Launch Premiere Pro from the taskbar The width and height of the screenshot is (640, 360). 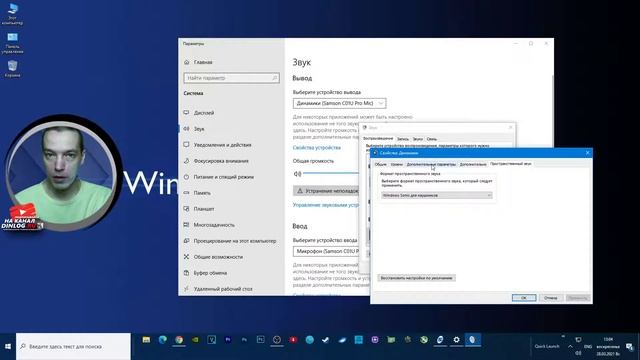(228, 340)
